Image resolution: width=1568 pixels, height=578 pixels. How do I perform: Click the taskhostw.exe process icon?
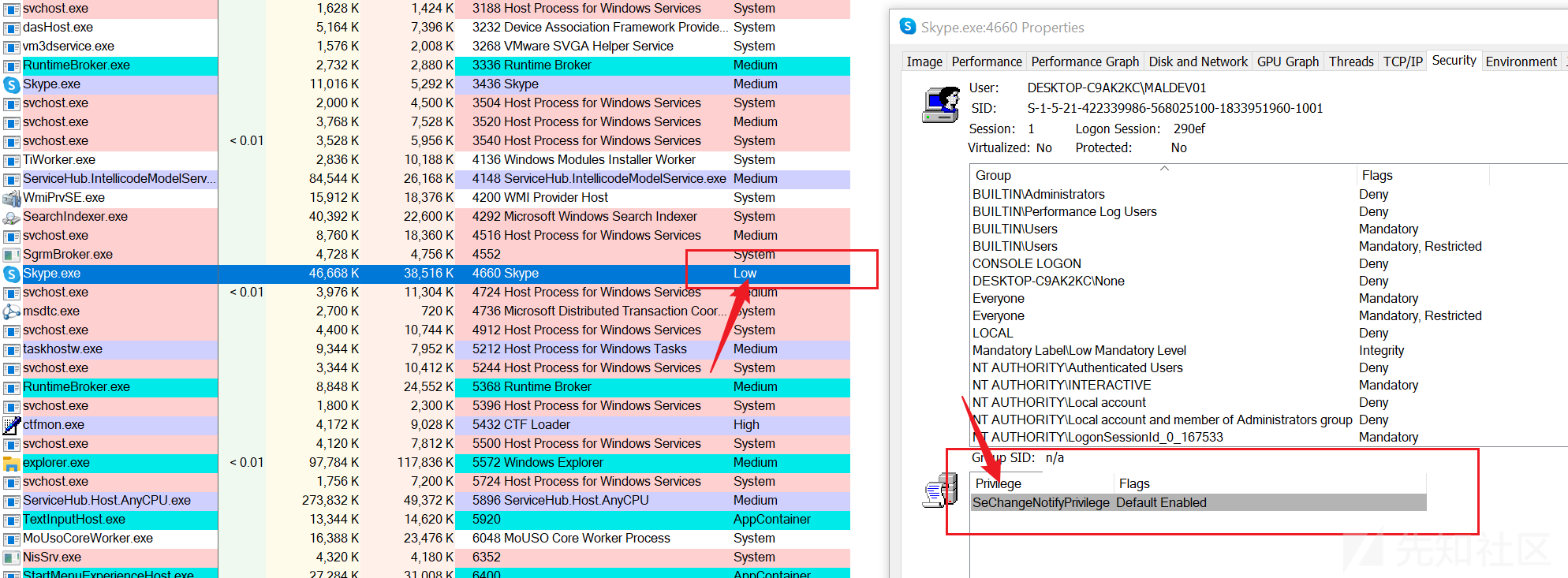(12, 349)
